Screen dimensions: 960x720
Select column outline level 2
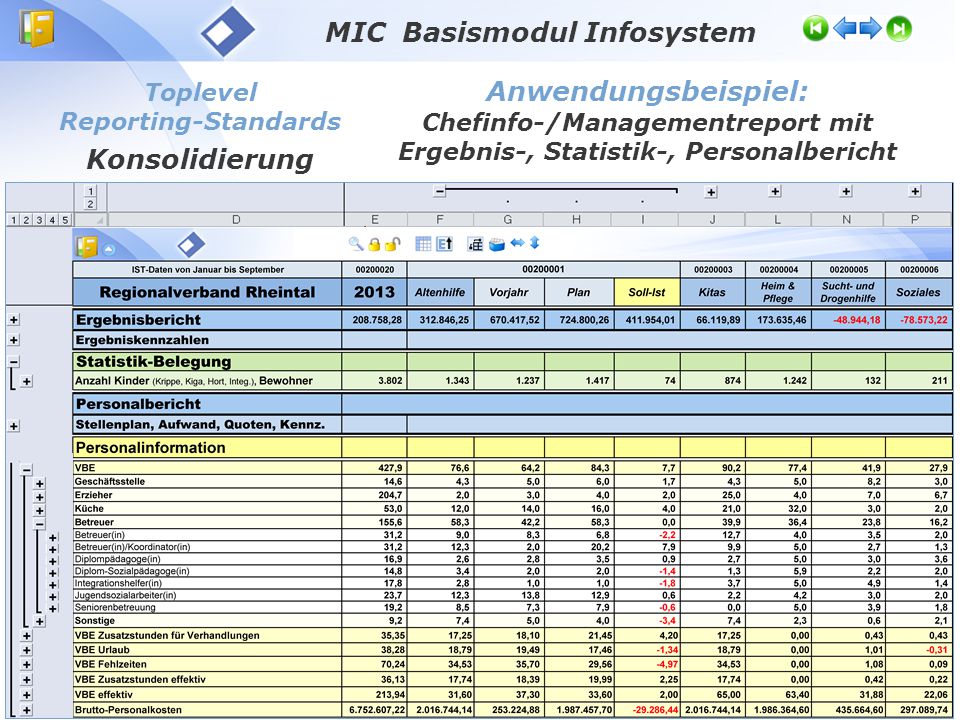tap(90, 204)
